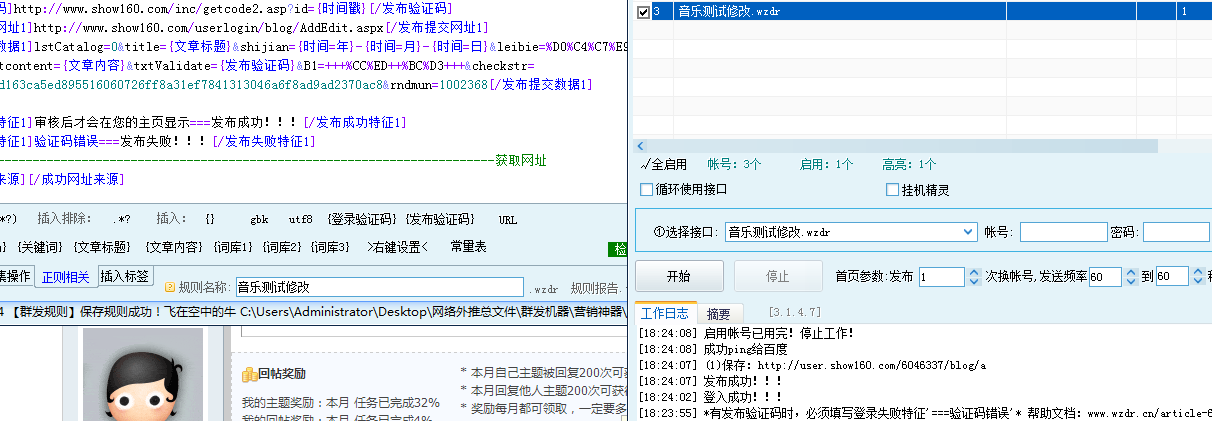
Task: Click the 获取网址 green section heading
Action: (x=521, y=160)
